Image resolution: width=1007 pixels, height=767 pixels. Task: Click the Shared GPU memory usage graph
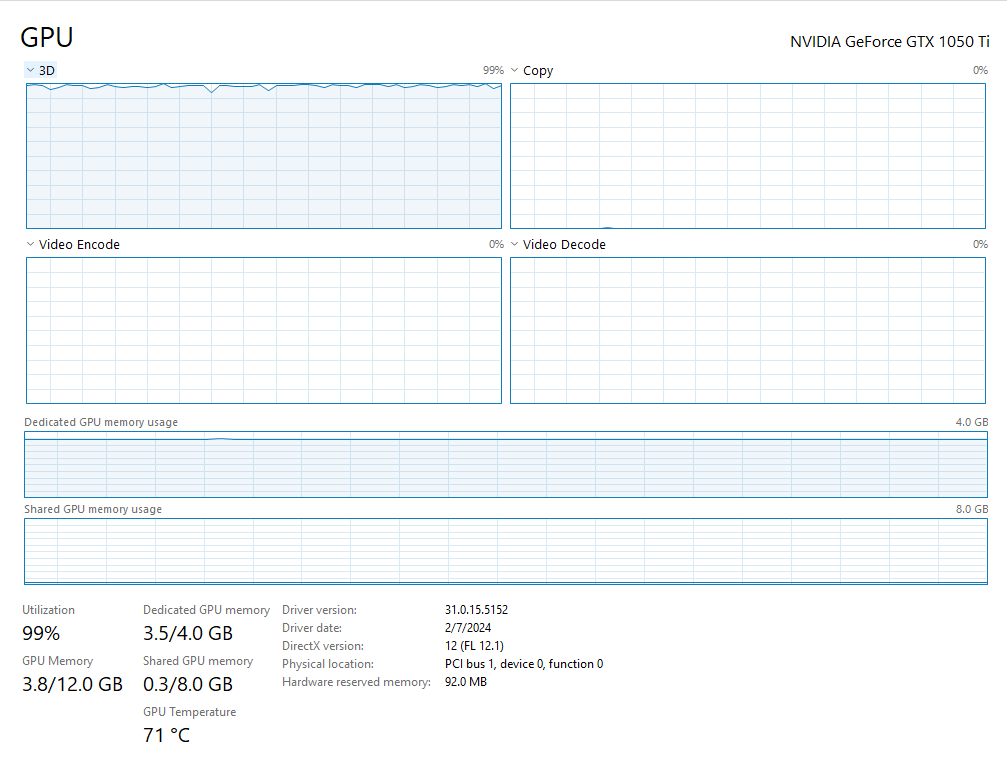(505, 551)
